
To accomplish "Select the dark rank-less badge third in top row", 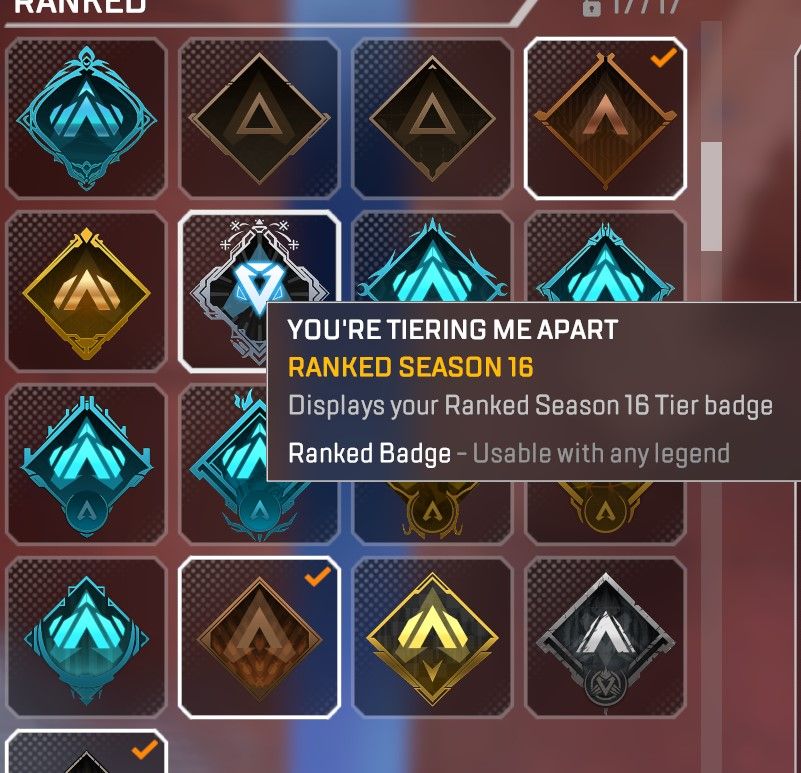I will pyautogui.click(x=433, y=118).
